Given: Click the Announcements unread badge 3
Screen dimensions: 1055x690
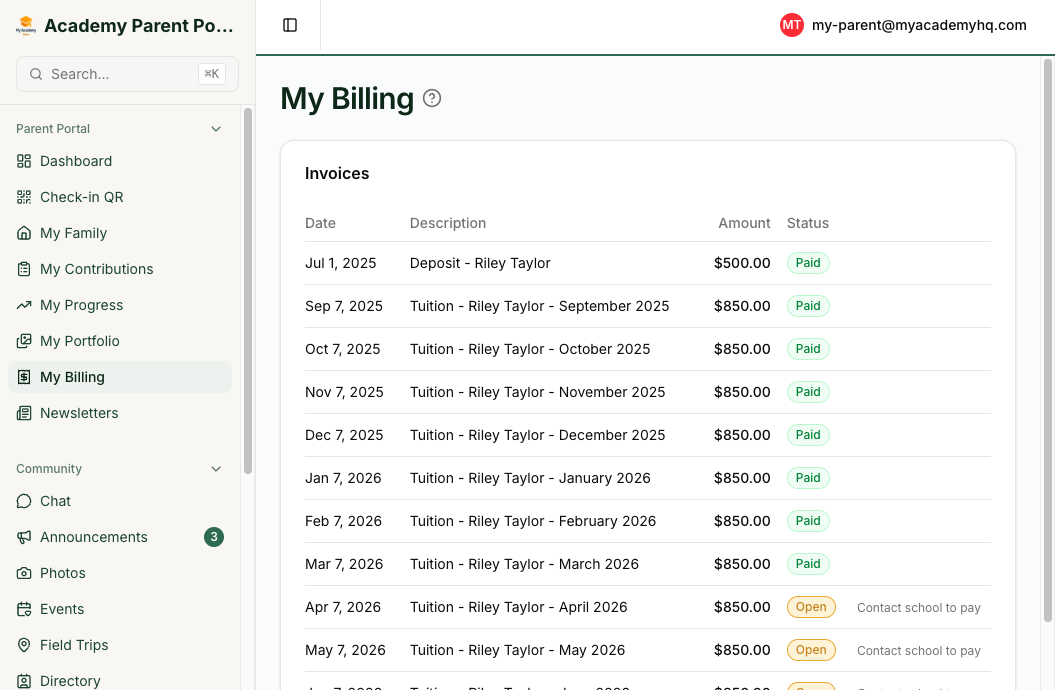Looking at the screenshot, I should click(214, 537).
